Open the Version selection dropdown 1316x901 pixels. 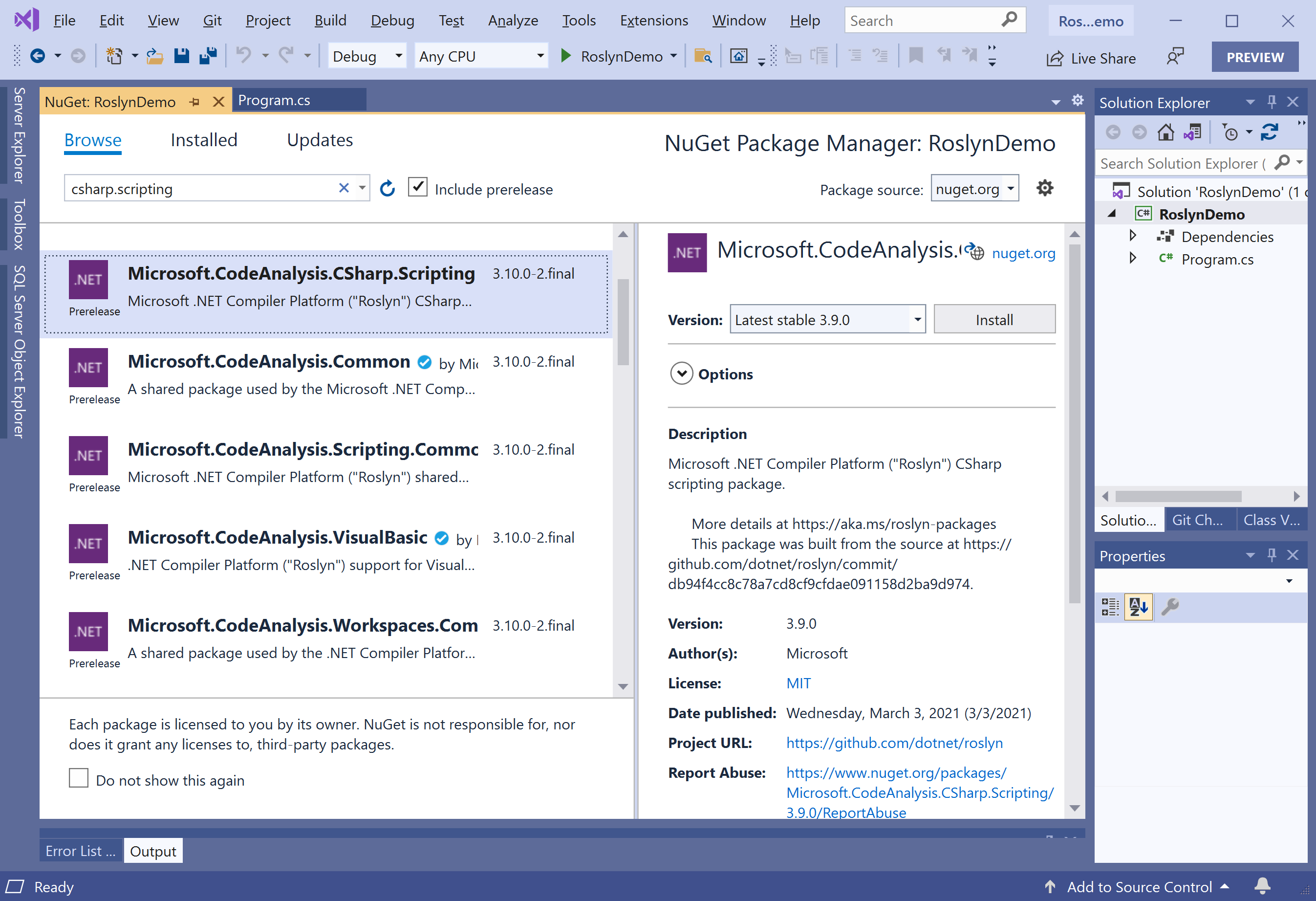click(x=917, y=320)
